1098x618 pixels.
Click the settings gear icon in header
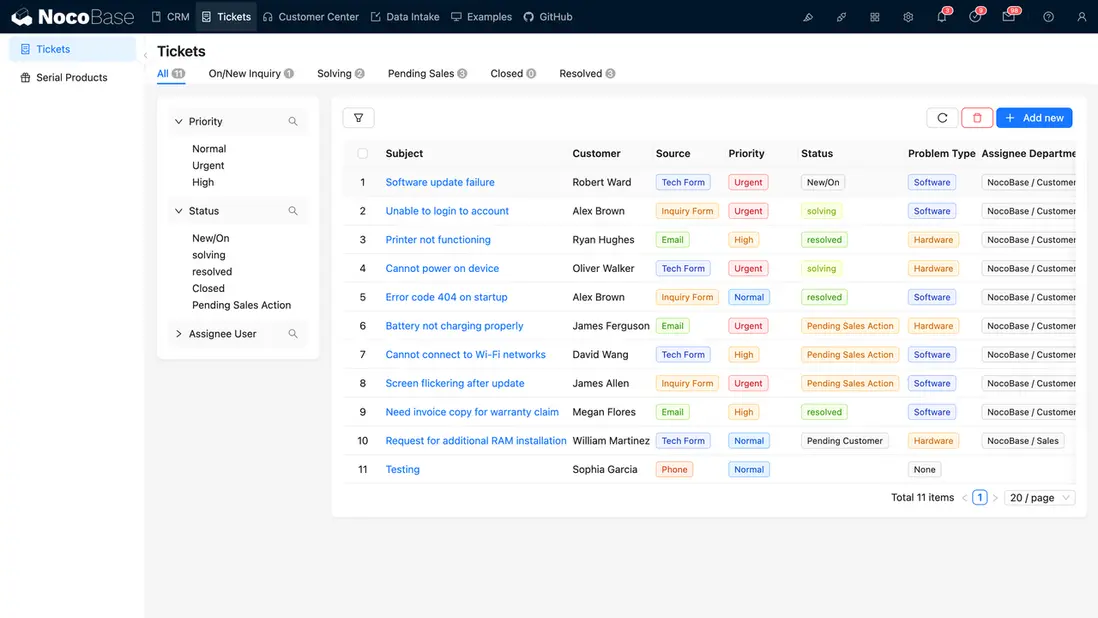(x=908, y=17)
